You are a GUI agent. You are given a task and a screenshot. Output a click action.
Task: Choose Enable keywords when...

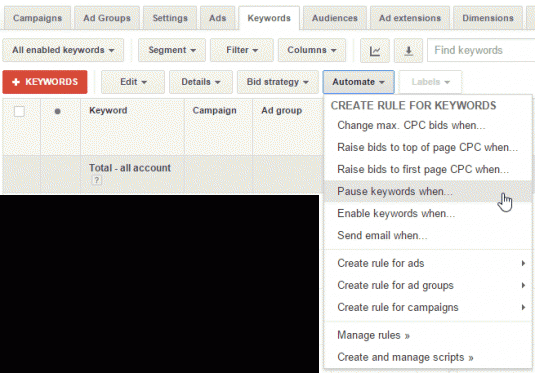point(428,214)
